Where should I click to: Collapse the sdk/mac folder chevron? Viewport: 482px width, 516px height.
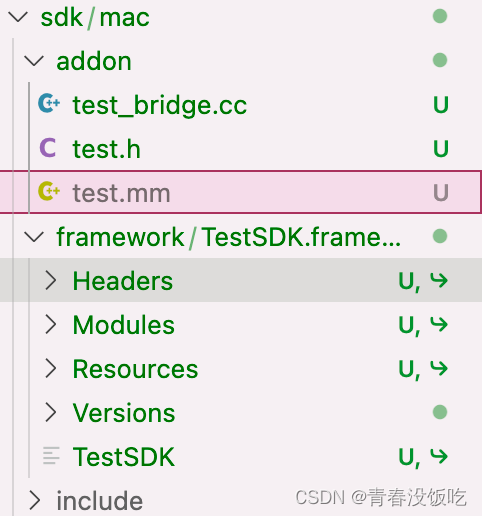point(17,17)
